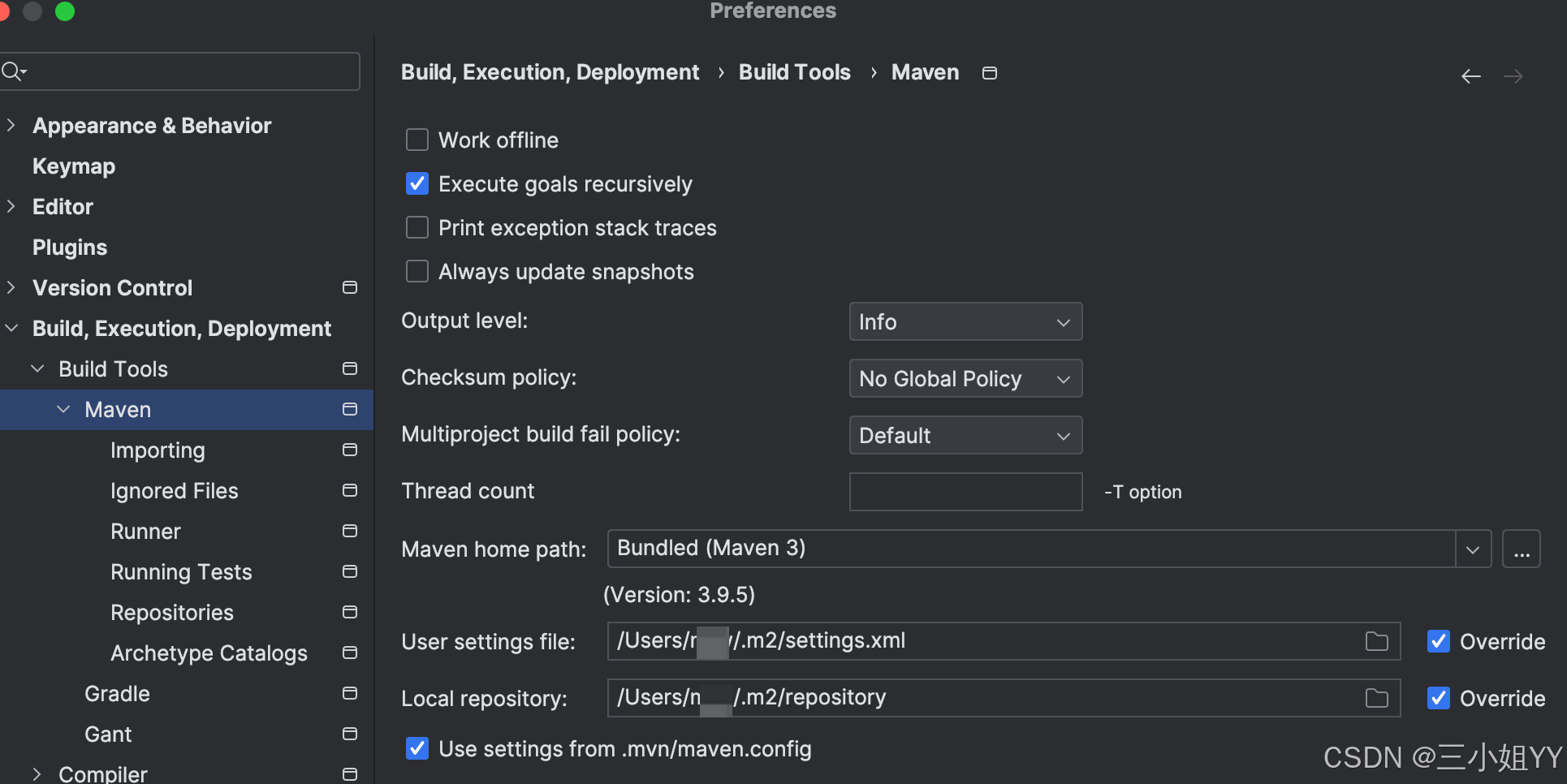Click project icon on Compiler row
The width and height of the screenshot is (1567, 784).
coord(350,774)
